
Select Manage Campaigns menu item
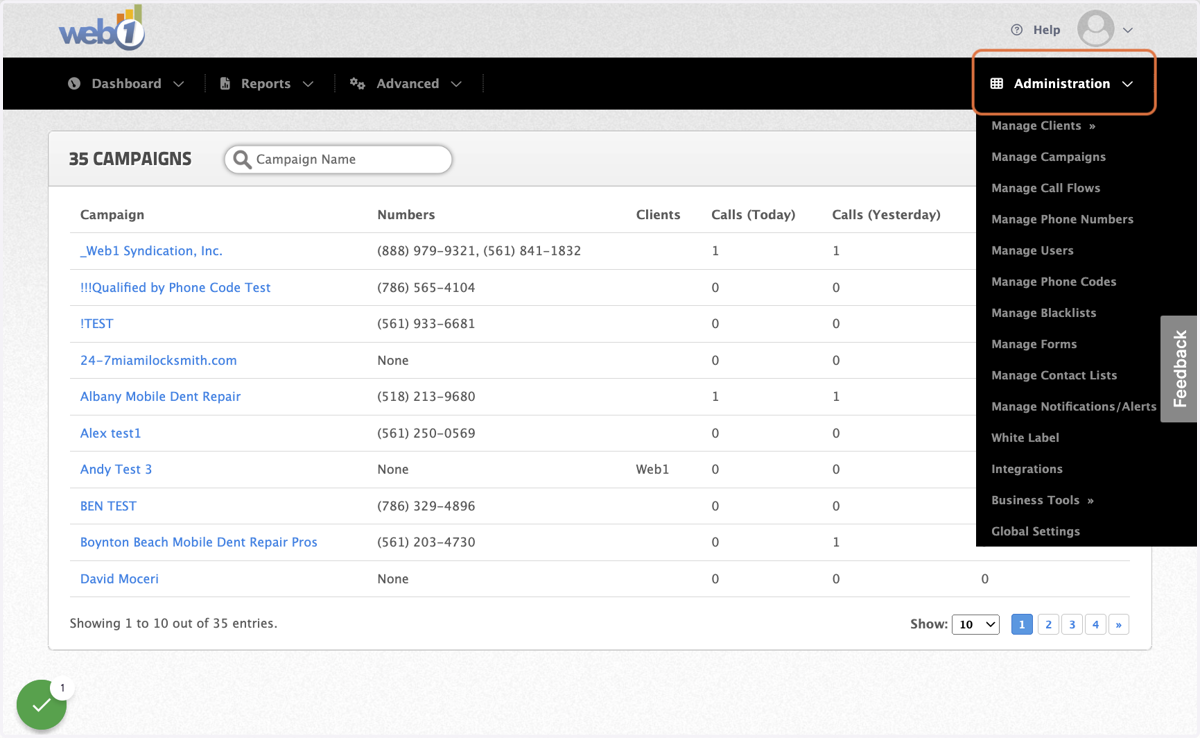click(x=1048, y=157)
